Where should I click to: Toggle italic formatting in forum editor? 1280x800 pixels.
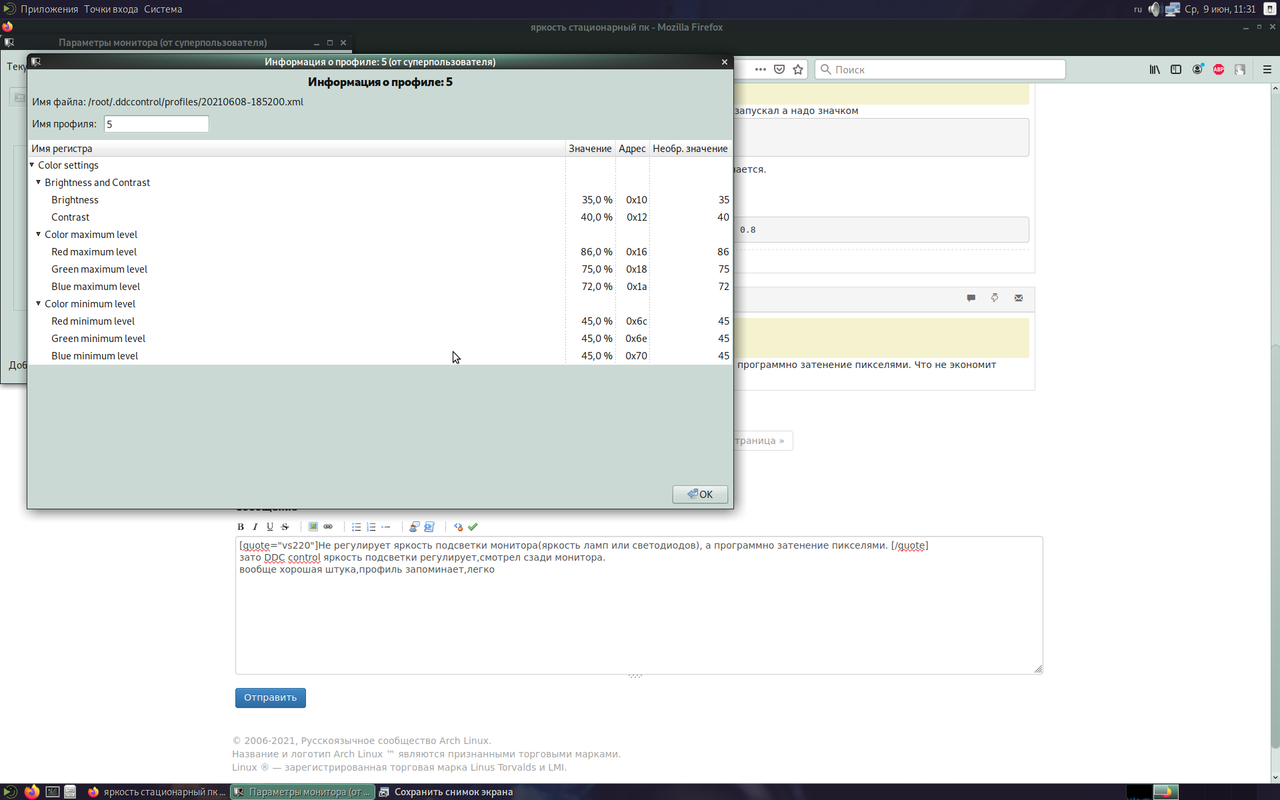(x=255, y=527)
